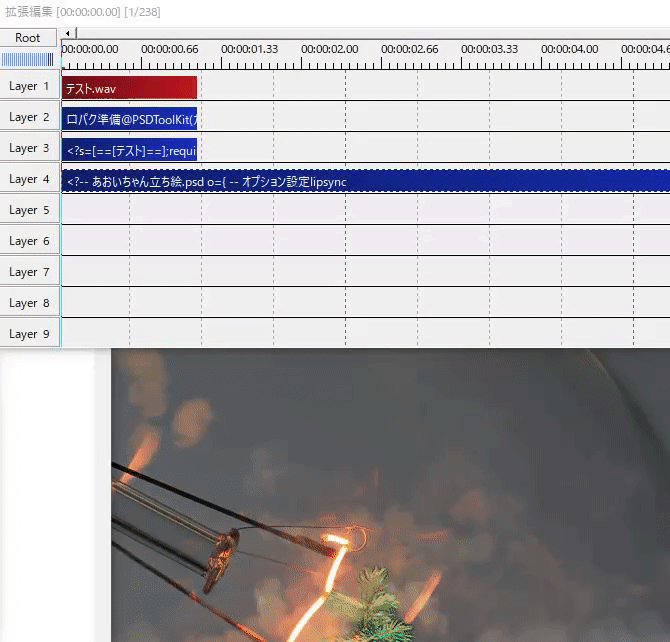Toggle visibility of Layer 9
This screenshot has height=642, width=670.
pos(29,334)
